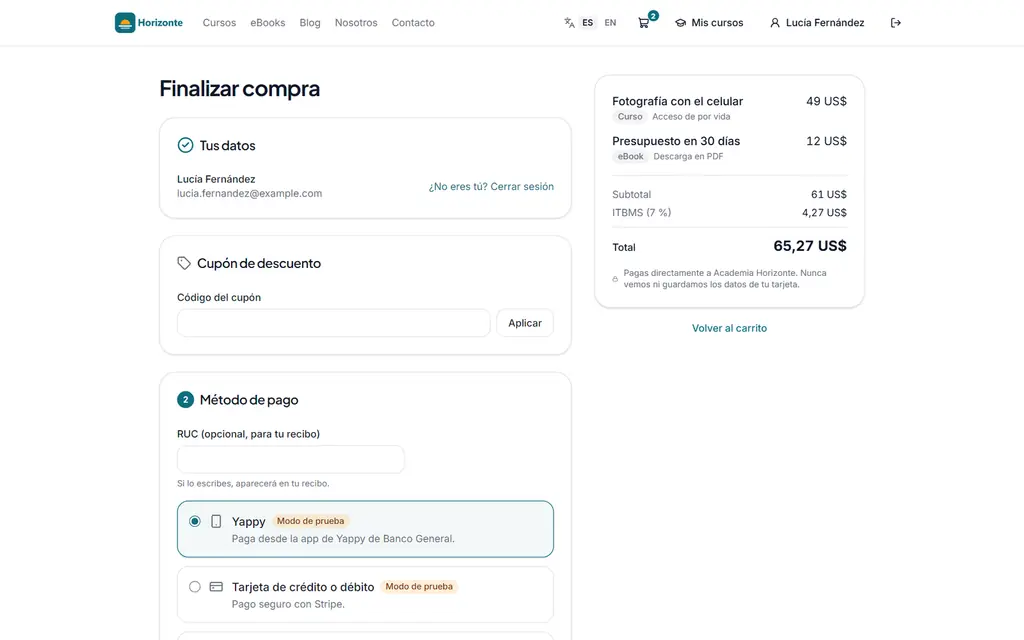Screen dimensions: 1024x640
Task: Click the language translate icon
Action: tap(569, 23)
